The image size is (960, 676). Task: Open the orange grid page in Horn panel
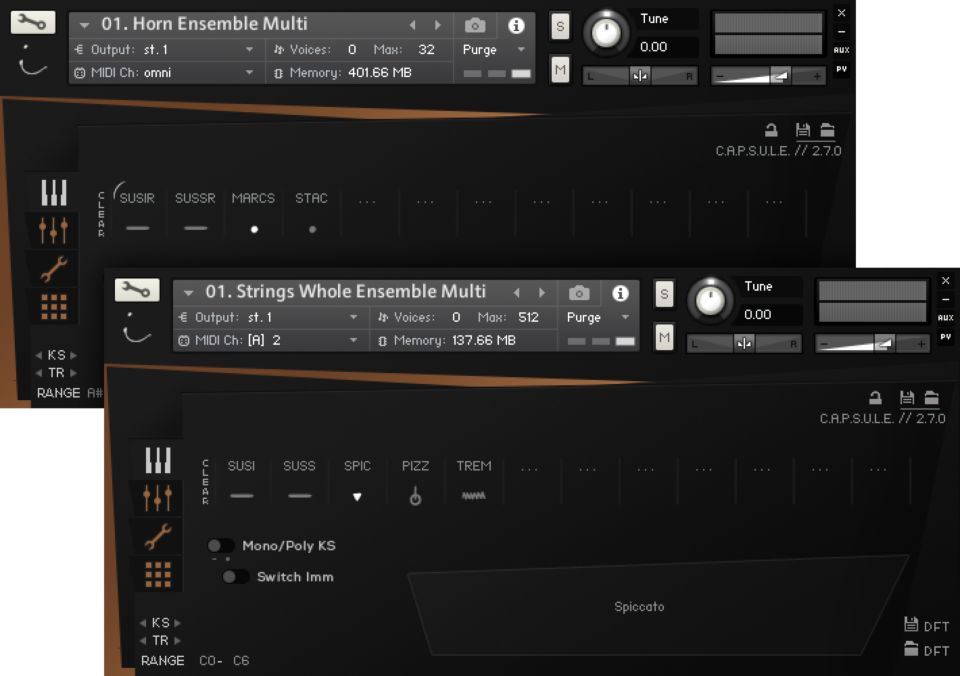point(54,307)
